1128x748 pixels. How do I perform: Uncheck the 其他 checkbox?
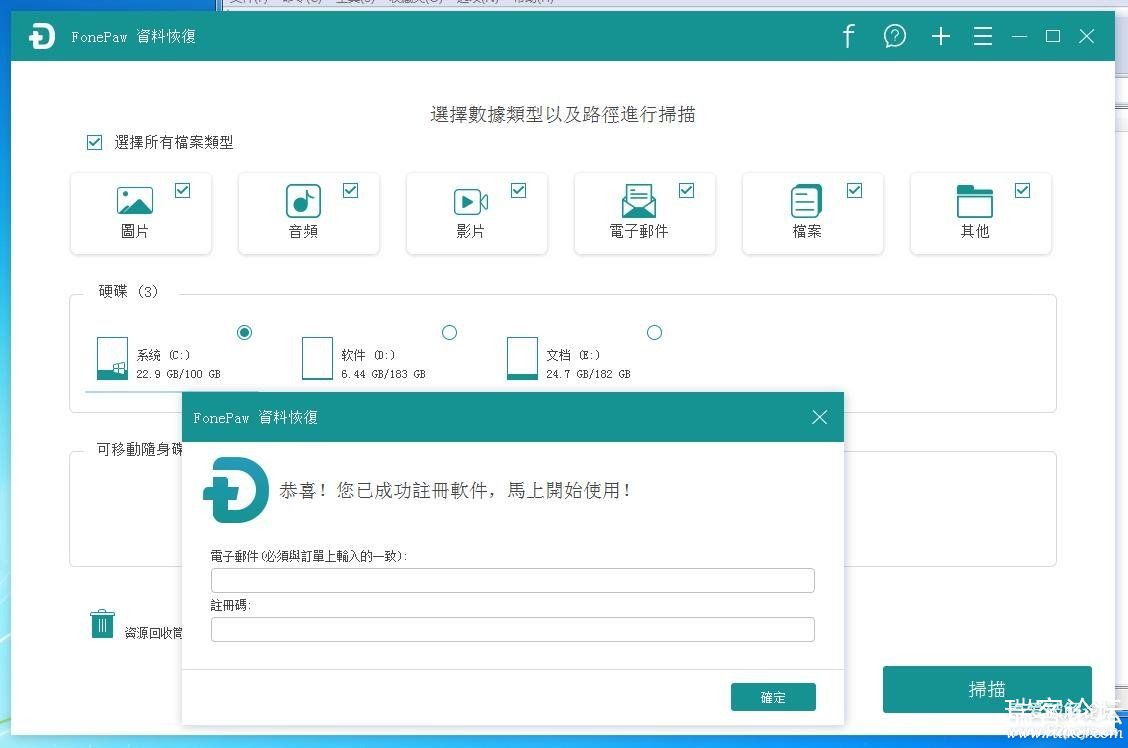click(1022, 191)
